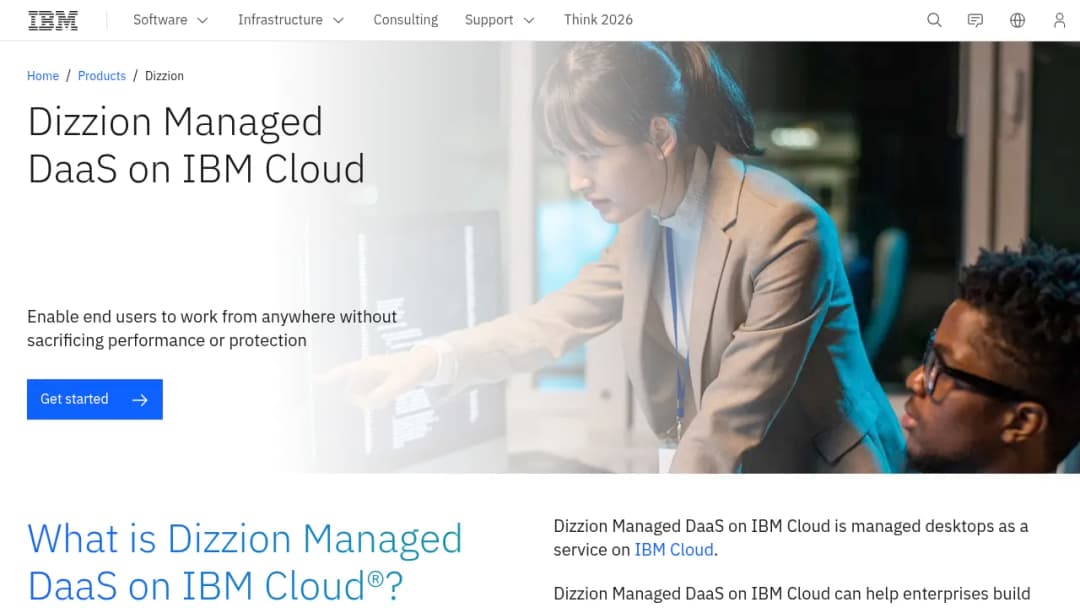This screenshot has width=1080, height=608.
Task: Go to Consulting in the navigation
Action: (406, 20)
